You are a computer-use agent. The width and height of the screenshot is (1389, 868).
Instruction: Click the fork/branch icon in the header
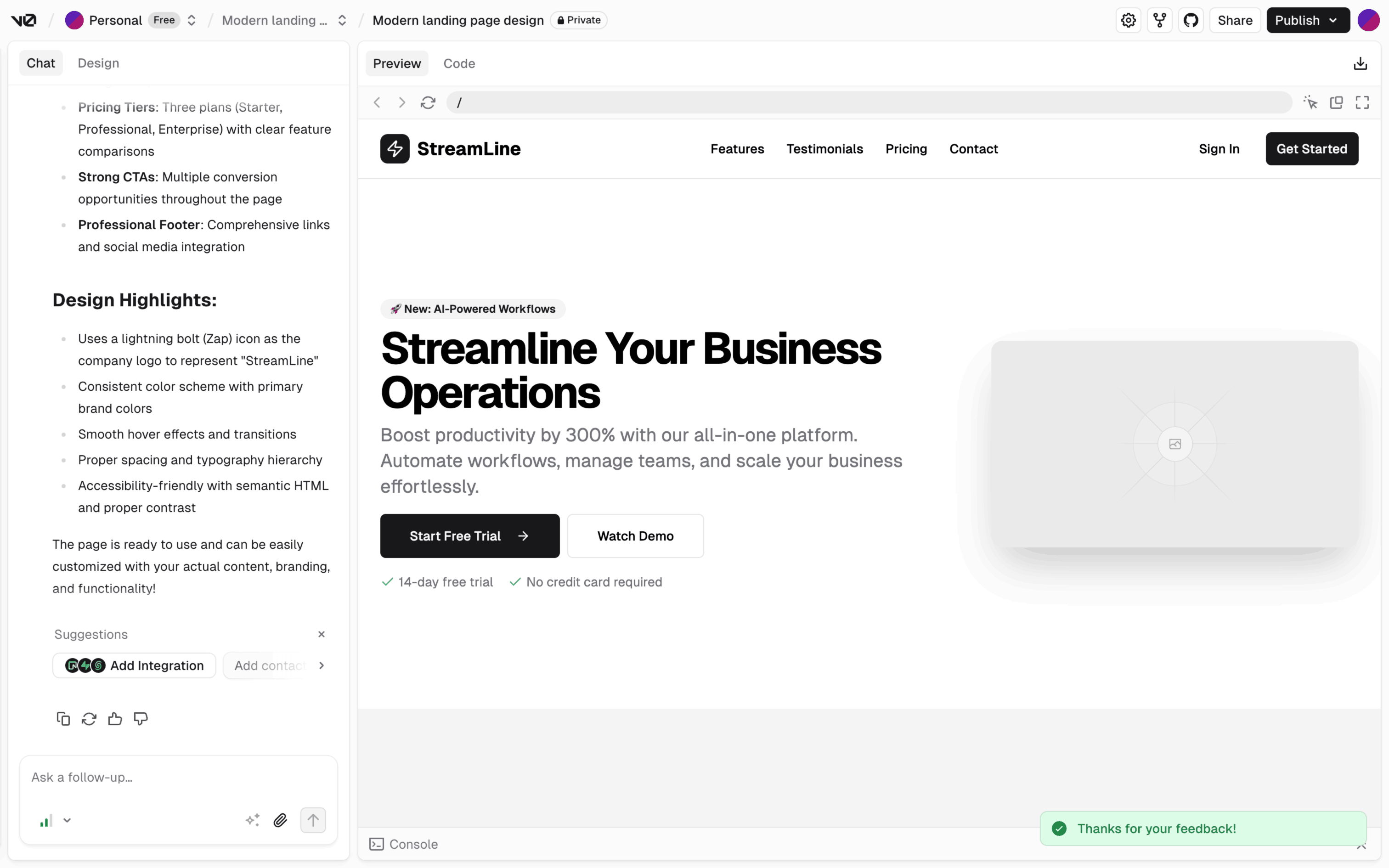1159,21
